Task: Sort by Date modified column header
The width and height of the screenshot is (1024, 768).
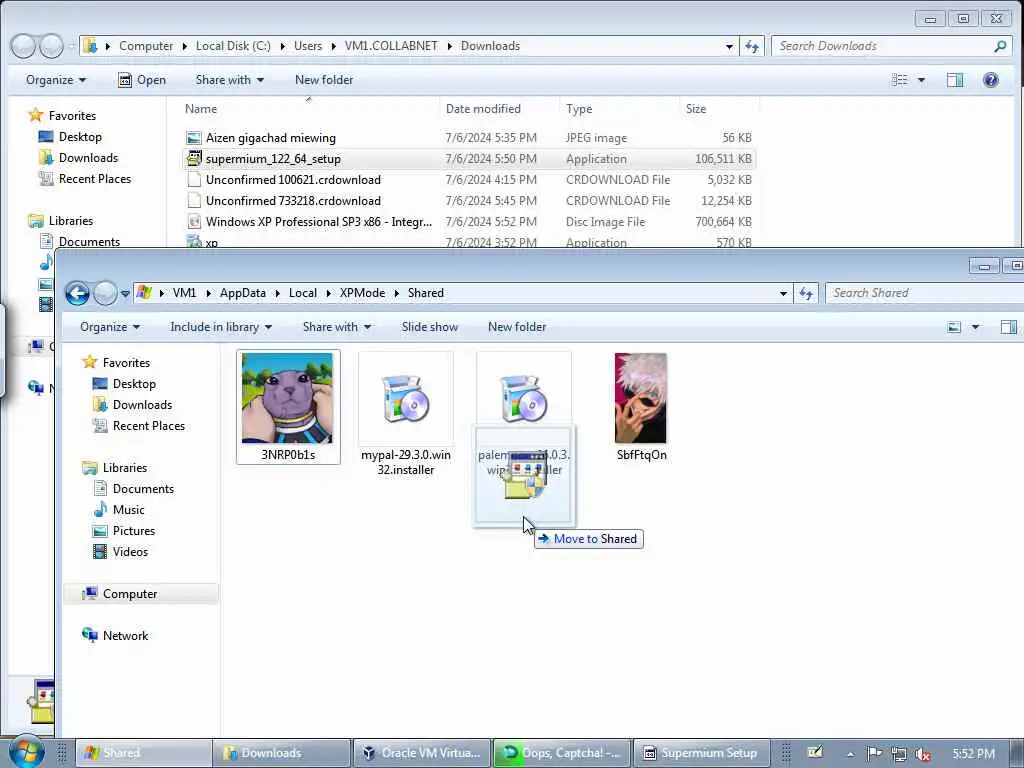Action: point(500,109)
